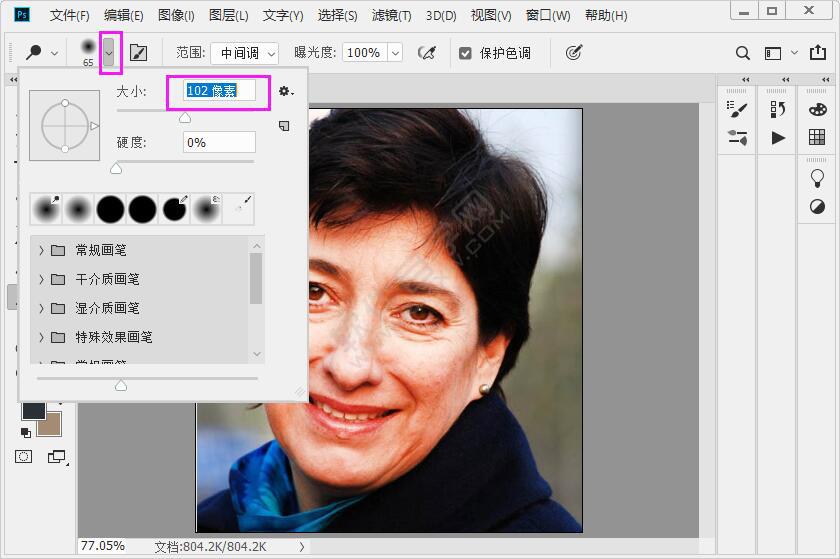Open the 选择(S) menu

tap(338, 15)
